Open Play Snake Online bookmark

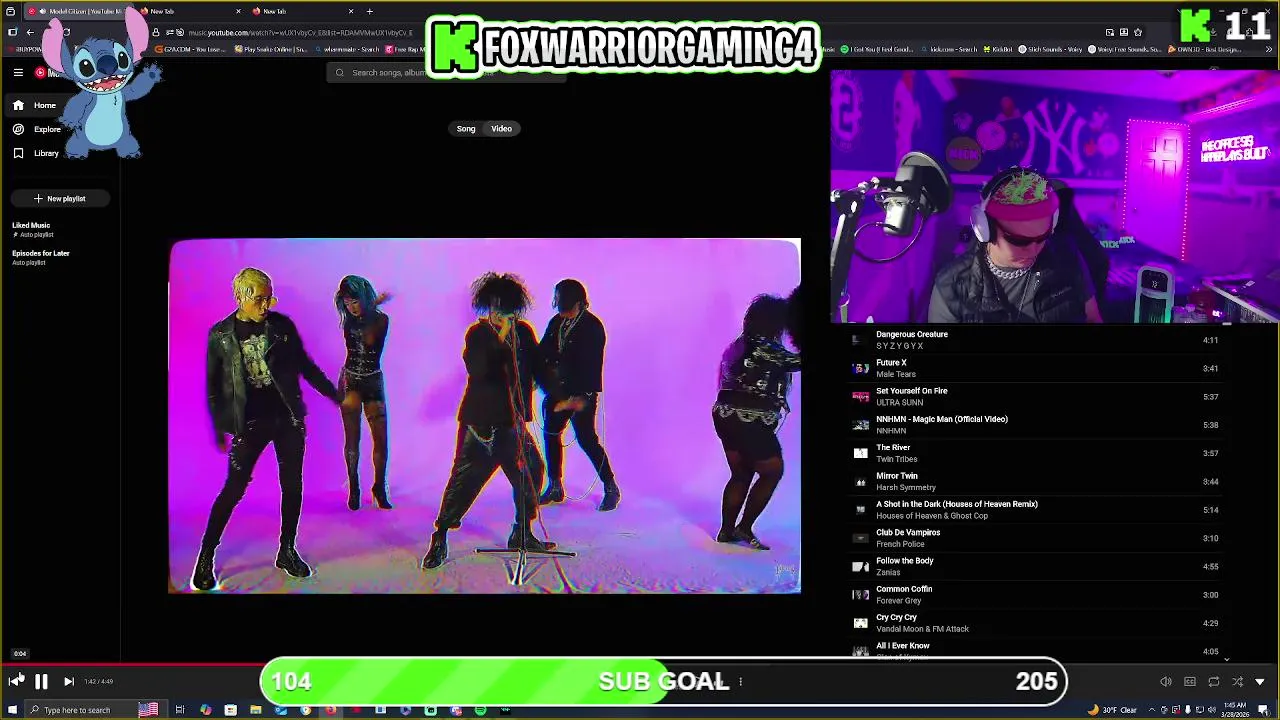[x=272, y=48]
